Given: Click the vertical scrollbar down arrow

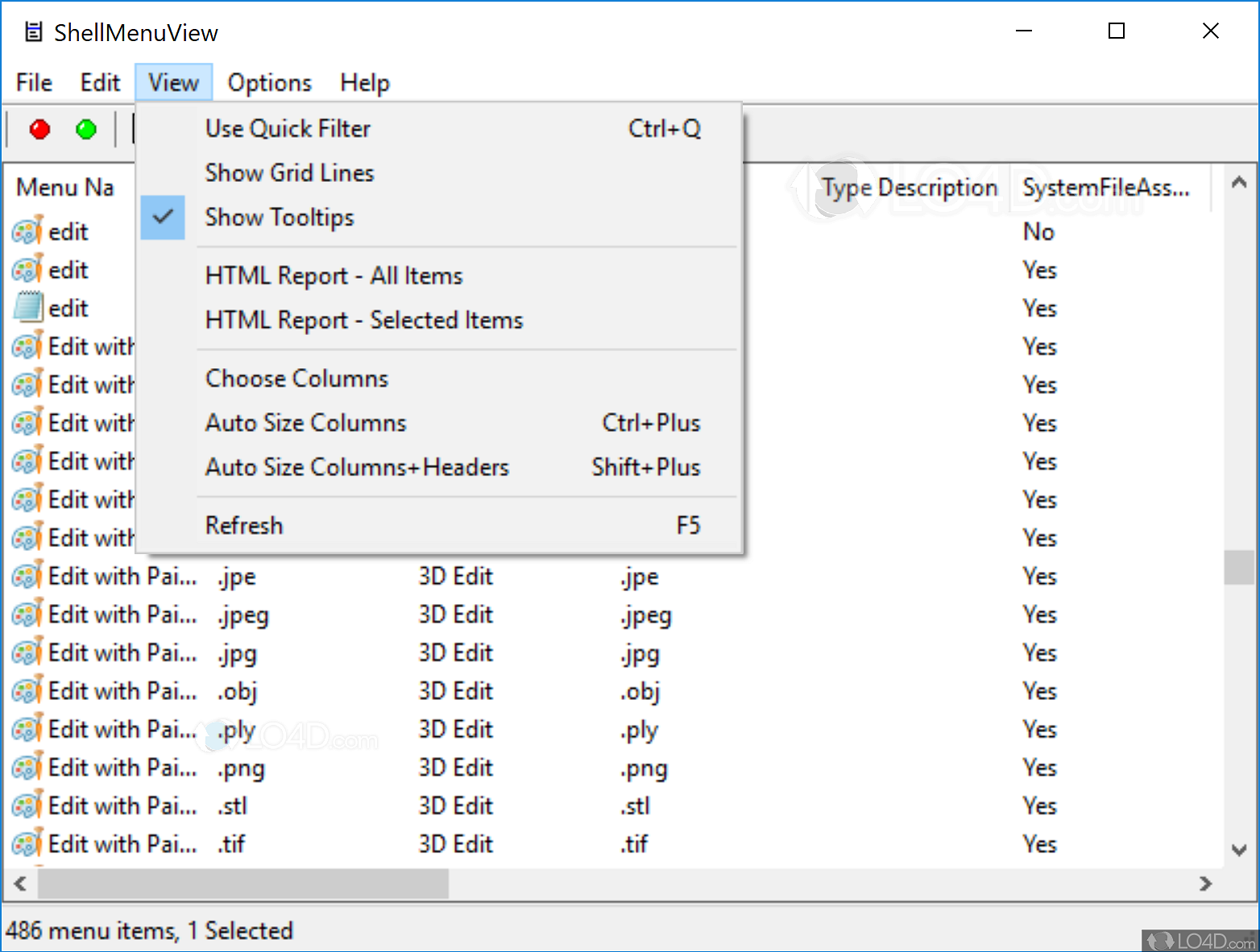Looking at the screenshot, I should (1238, 850).
